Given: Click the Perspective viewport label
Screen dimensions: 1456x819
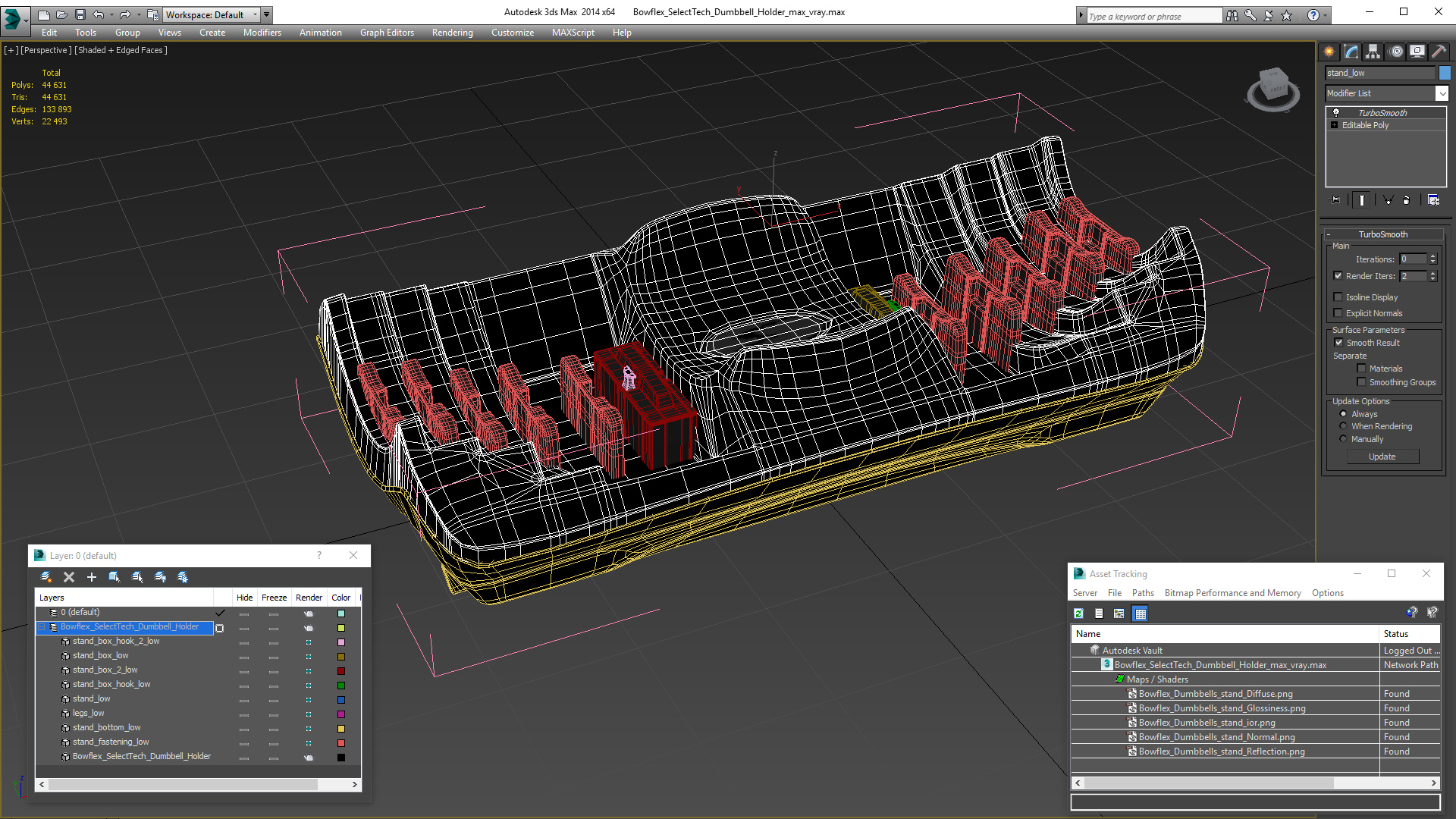Looking at the screenshot, I should point(46,50).
